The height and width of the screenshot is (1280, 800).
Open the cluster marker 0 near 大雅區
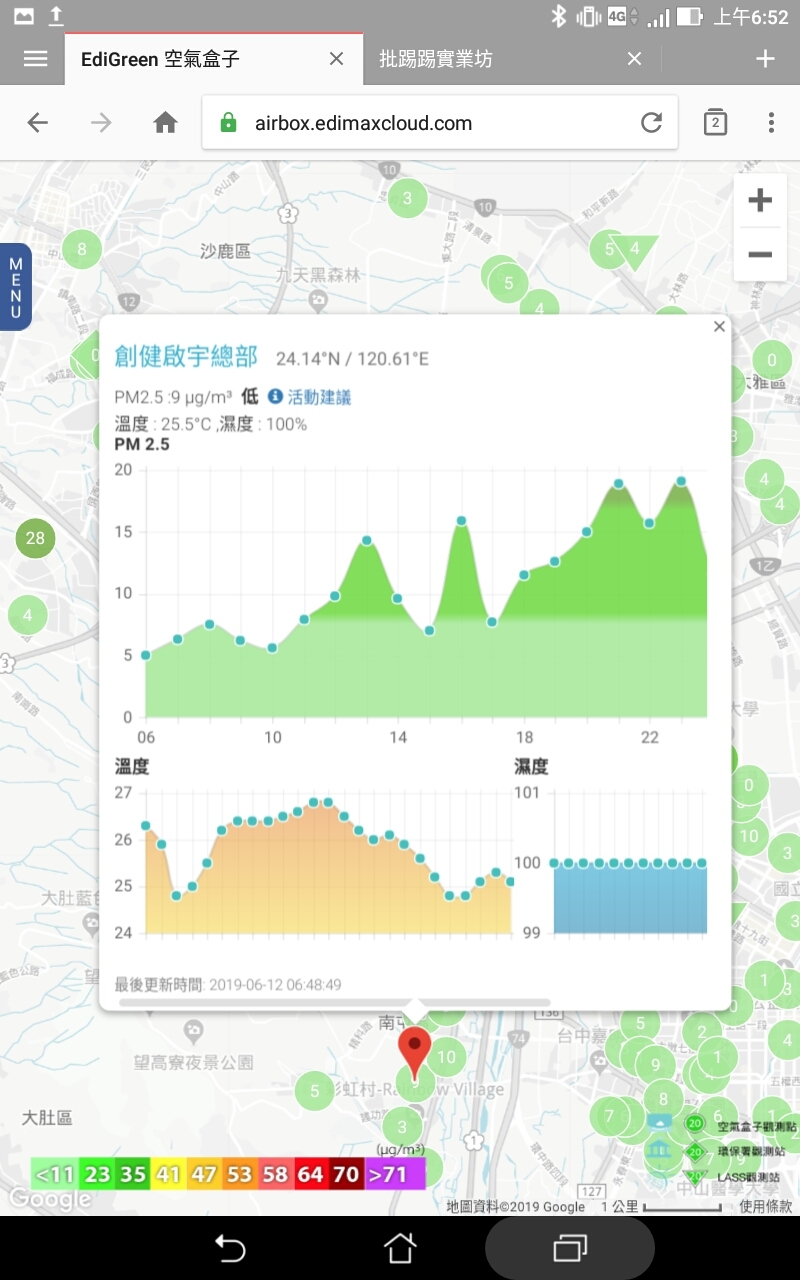[771, 360]
